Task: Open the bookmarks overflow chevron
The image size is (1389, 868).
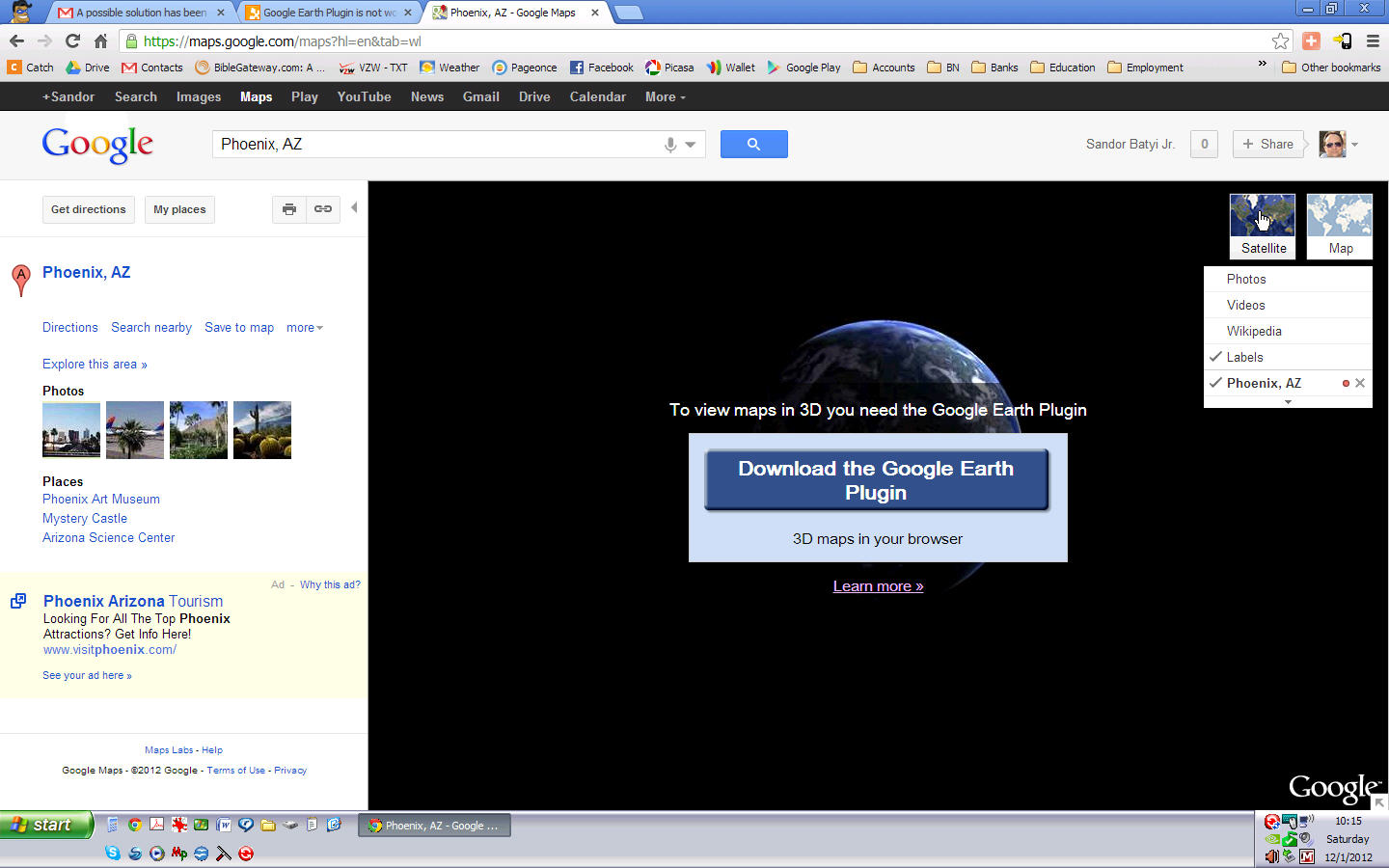Action: (x=1264, y=67)
